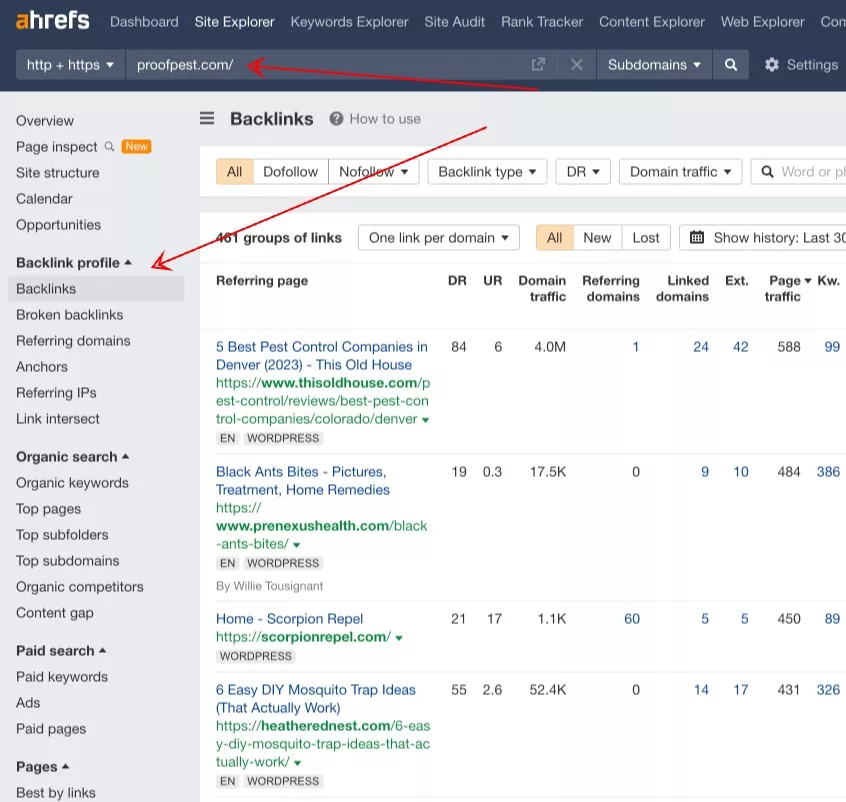Open Referring domains report
The width and height of the screenshot is (846, 802).
[73, 341]
